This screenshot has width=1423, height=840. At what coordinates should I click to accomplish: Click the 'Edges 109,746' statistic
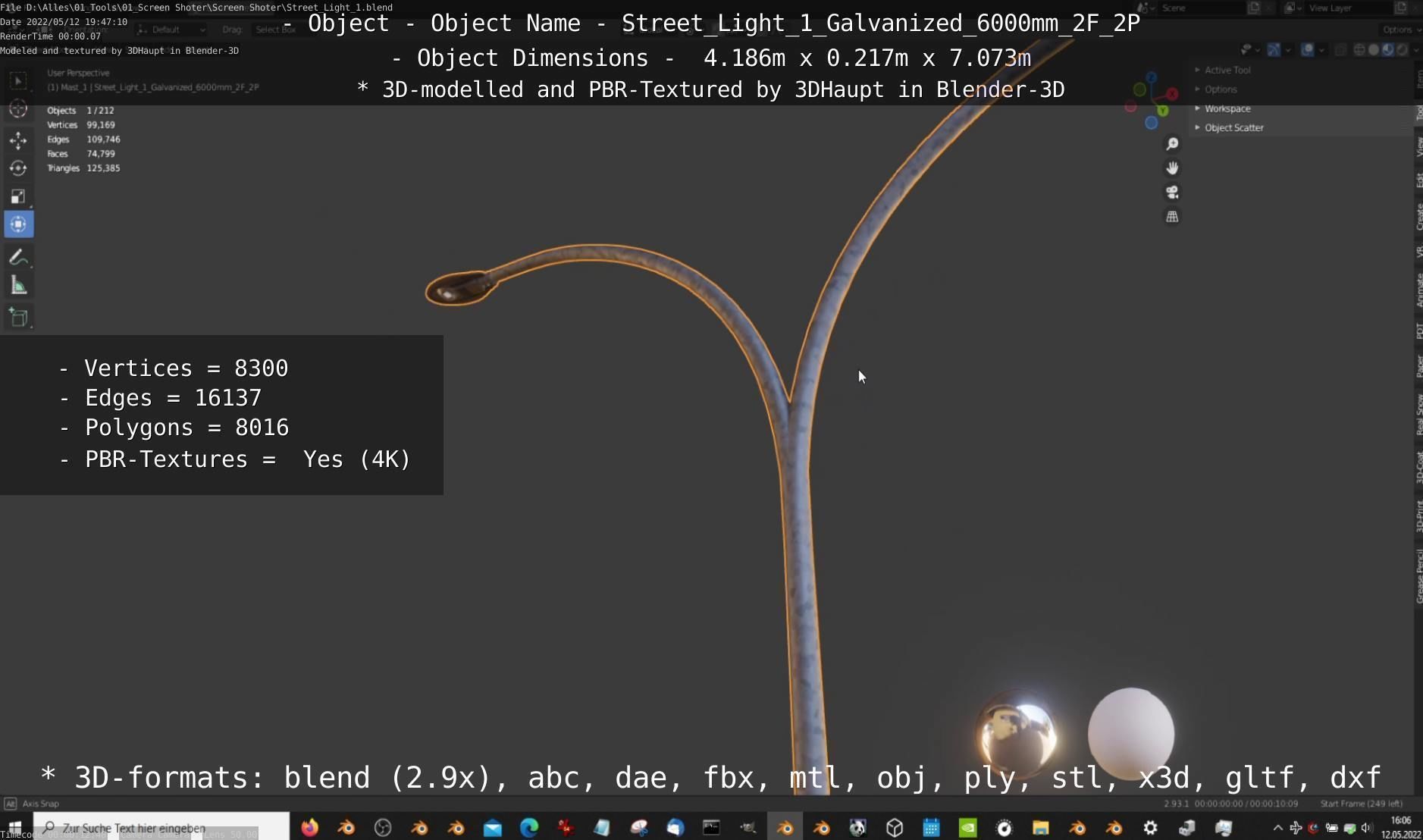83,139
